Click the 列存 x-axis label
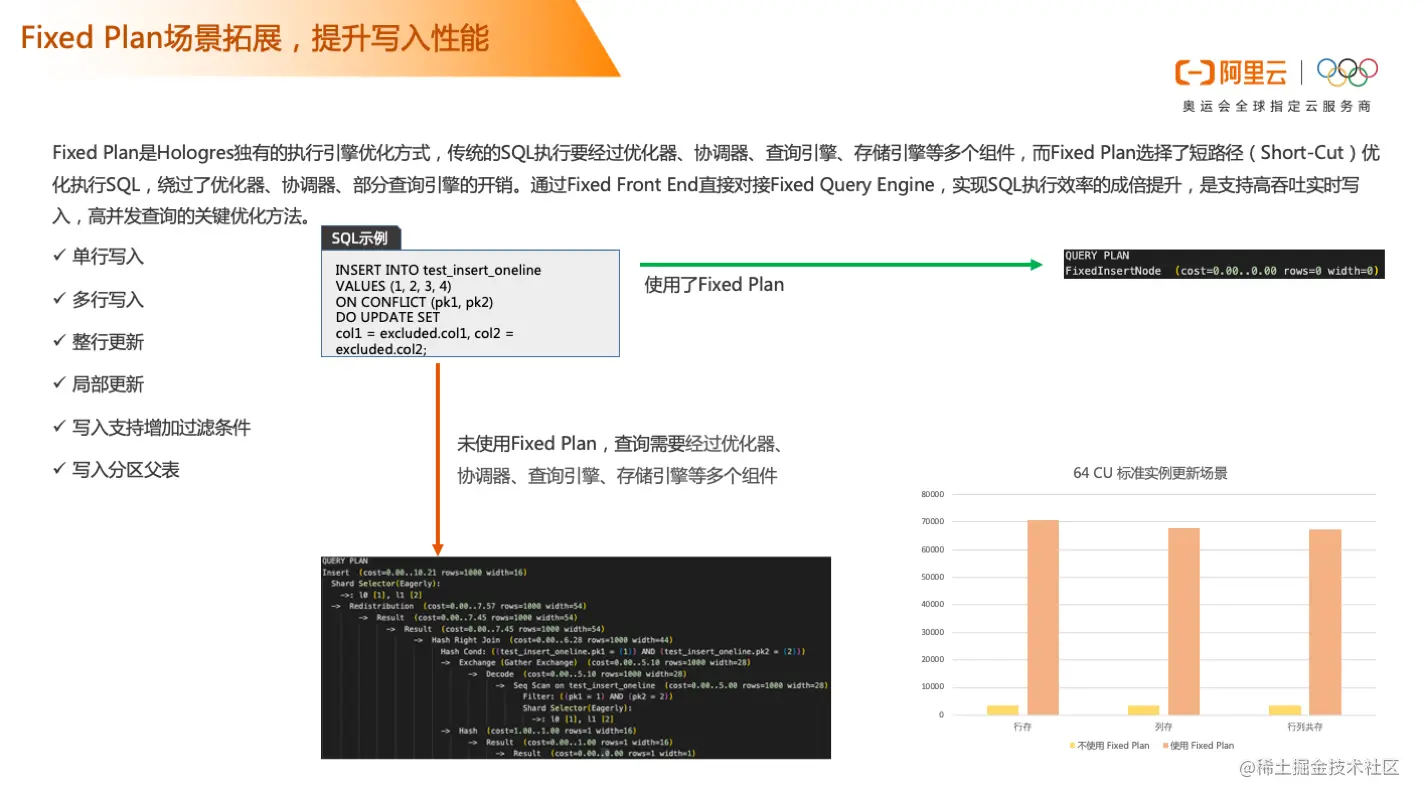The image size is (1422, 800). (1163, 727)
